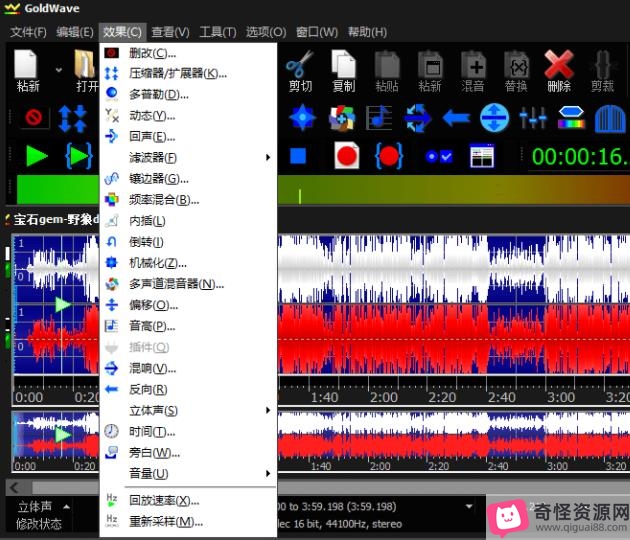Select 重新采样(M) resample option

(166, 522)
